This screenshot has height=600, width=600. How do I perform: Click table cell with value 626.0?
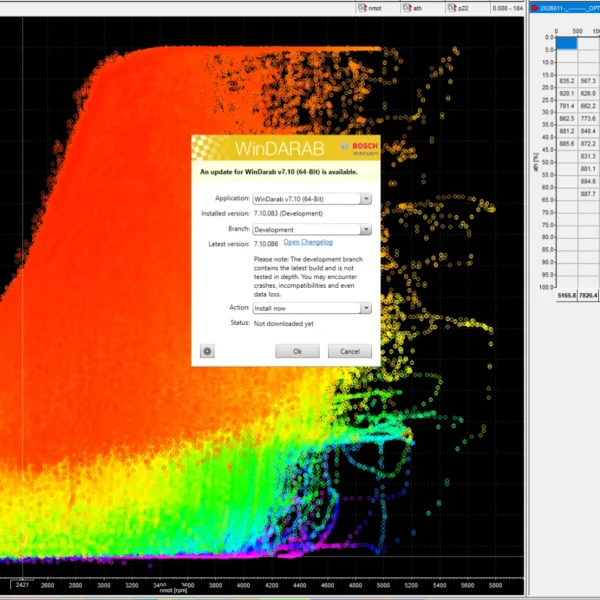pyautogui.click(x=588, y=94)
